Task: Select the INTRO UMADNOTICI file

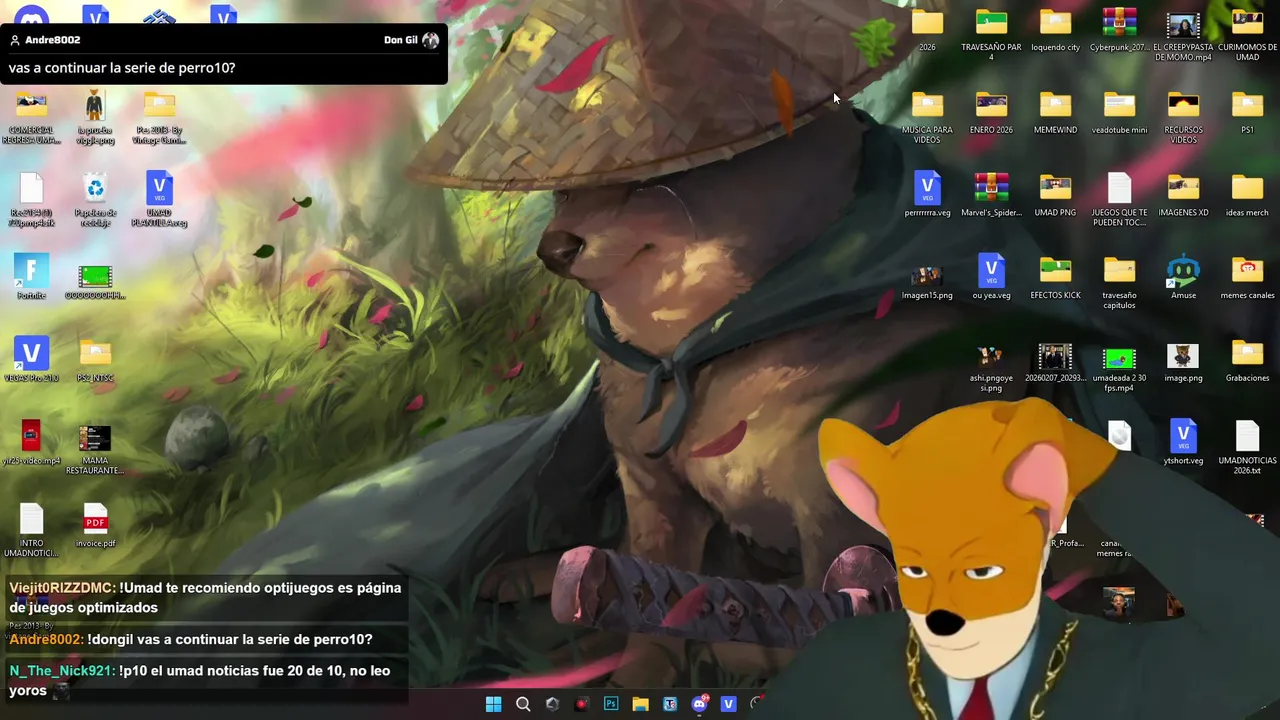Action: coord(31,530)
